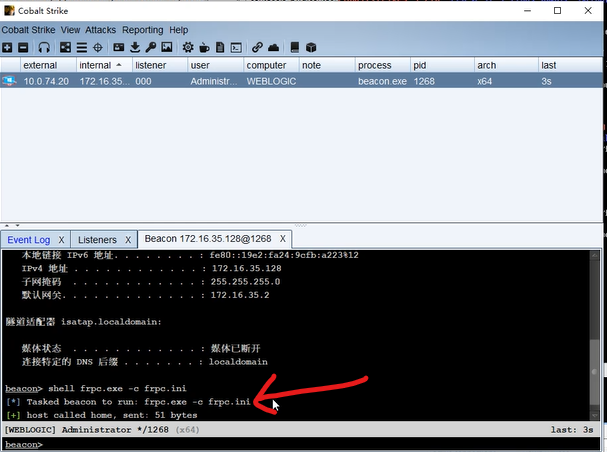Open the Cobalt Strike menu
This screenshot has height=452, width=607.
click(x=28, y=30)
